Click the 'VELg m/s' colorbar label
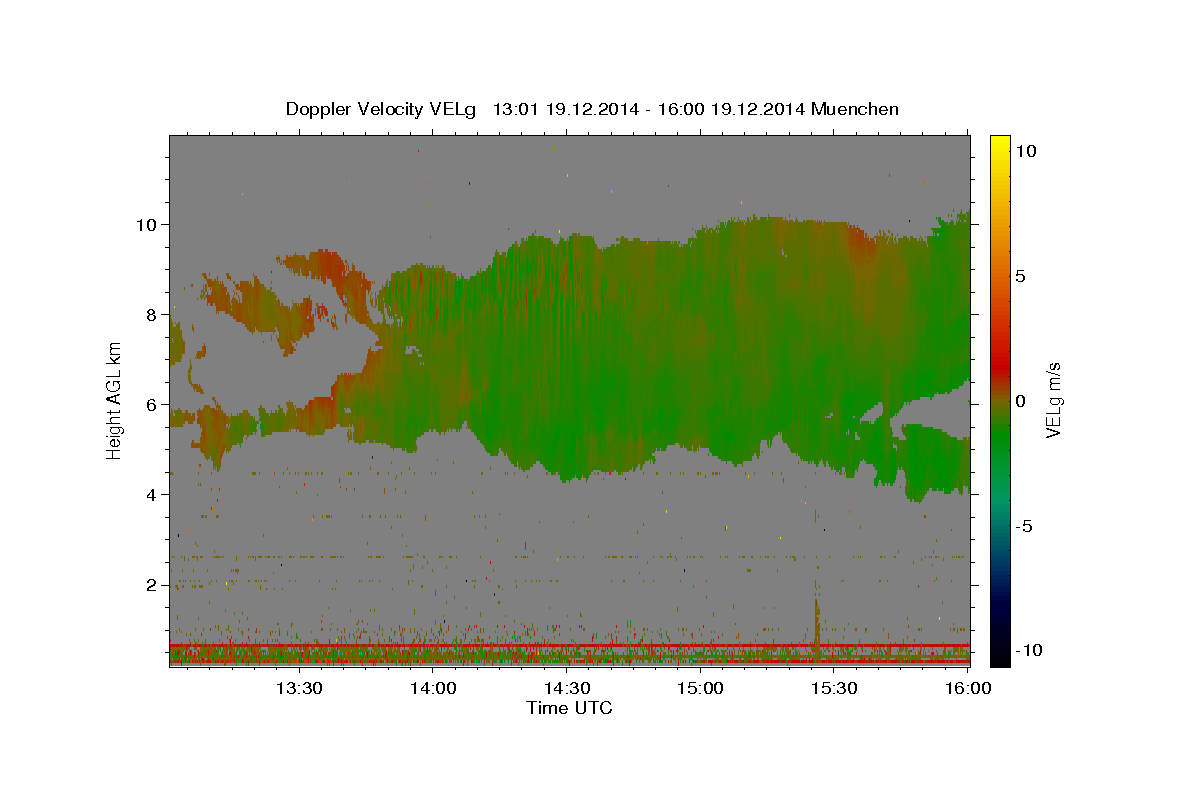The height and width of the screenshot is (800, 1200). [1053, 400]
